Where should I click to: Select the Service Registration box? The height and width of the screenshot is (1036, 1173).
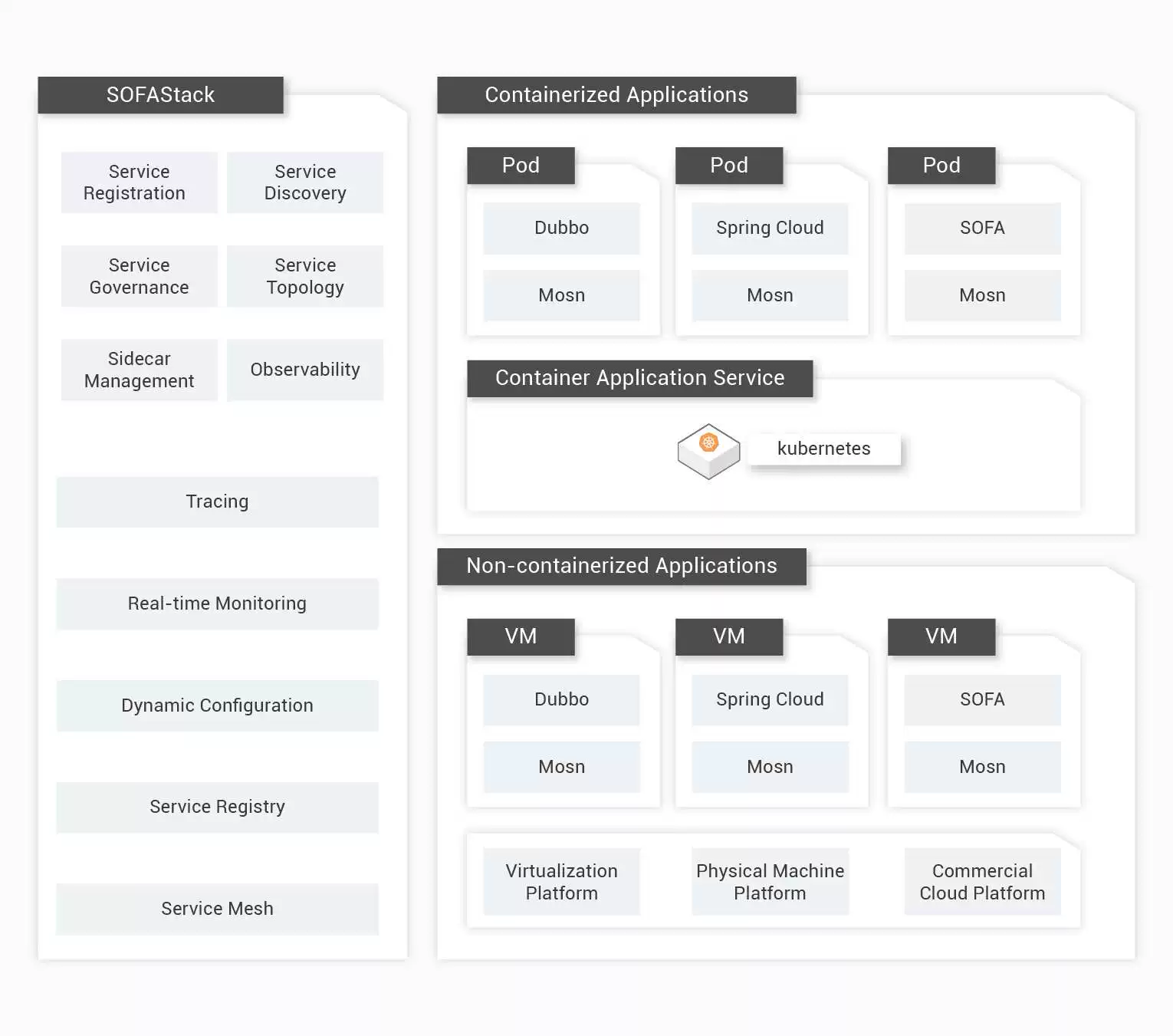point(139,183)
